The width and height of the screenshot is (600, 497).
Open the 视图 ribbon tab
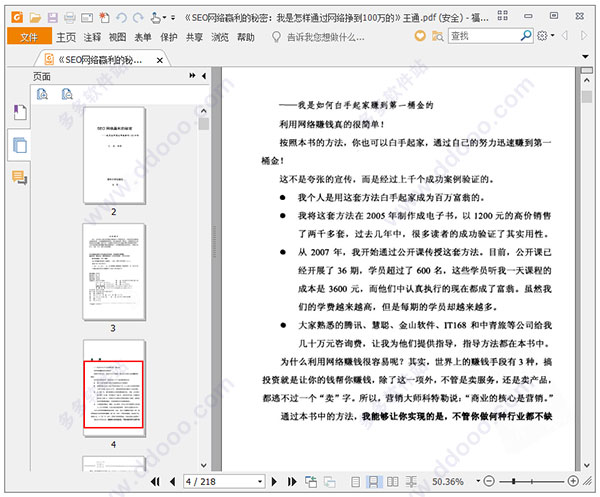[117, 37]
